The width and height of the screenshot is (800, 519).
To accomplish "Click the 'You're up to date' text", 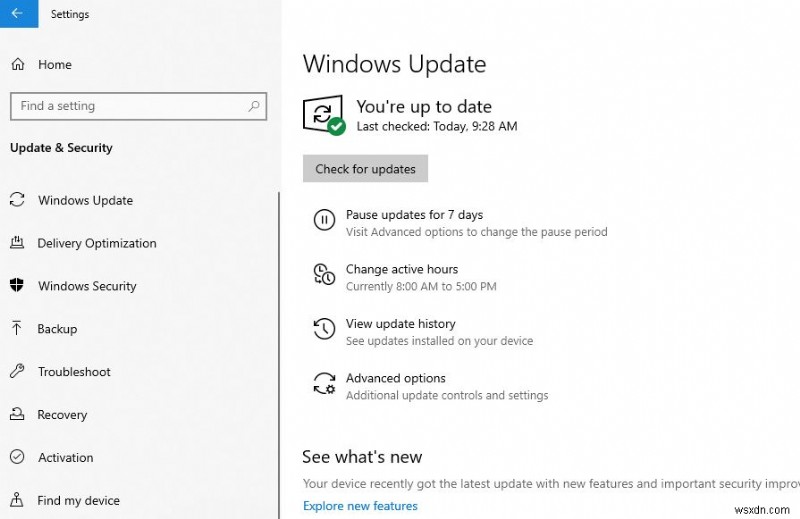I will [424, 106].
